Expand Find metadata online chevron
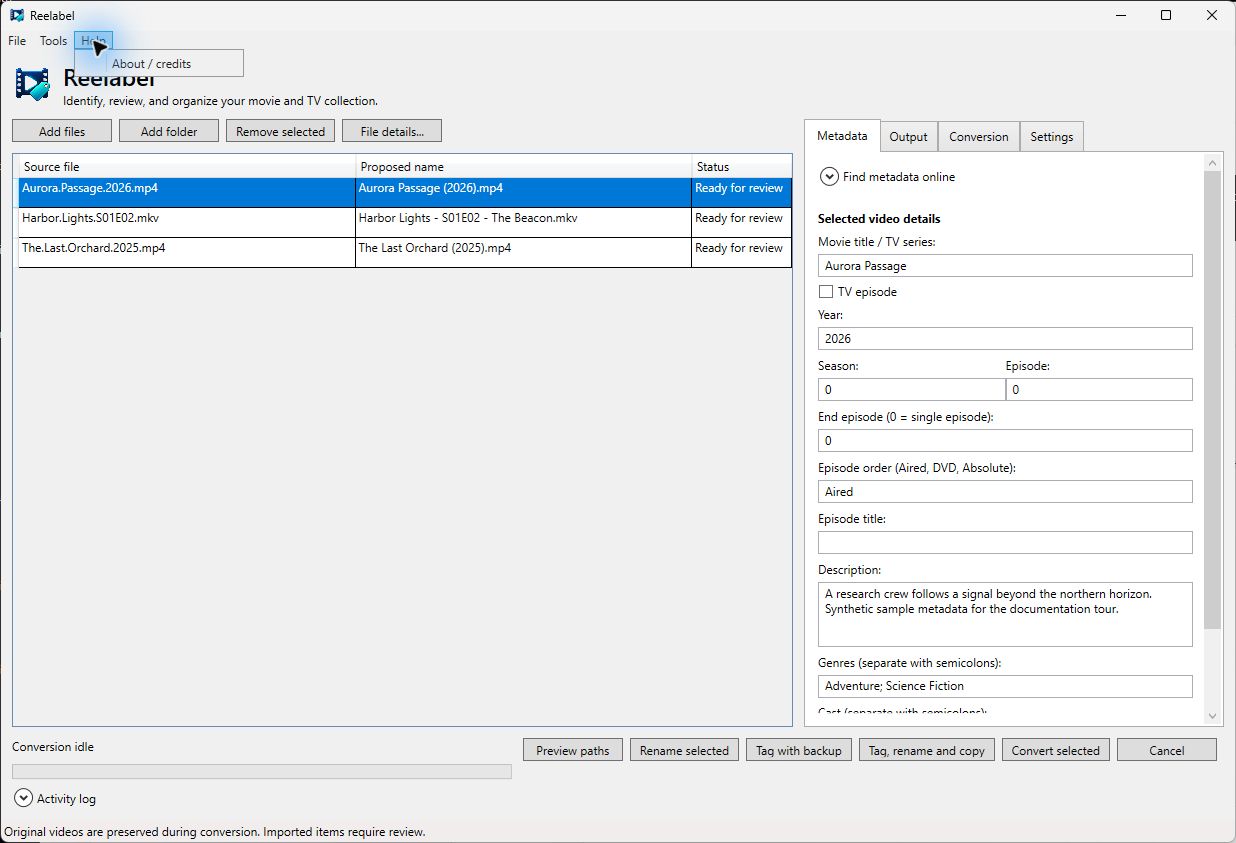The image size is (1236, 843). point(829,177)
